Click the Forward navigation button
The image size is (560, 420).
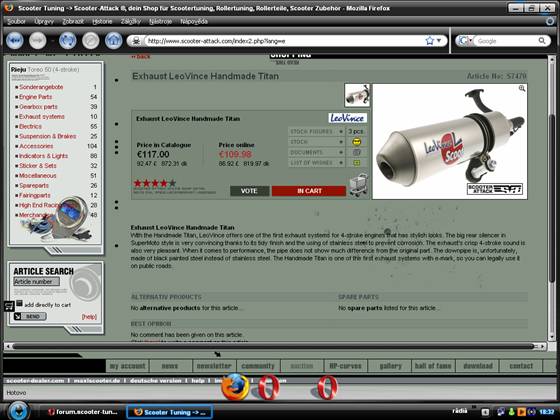[x=38, y=41]
